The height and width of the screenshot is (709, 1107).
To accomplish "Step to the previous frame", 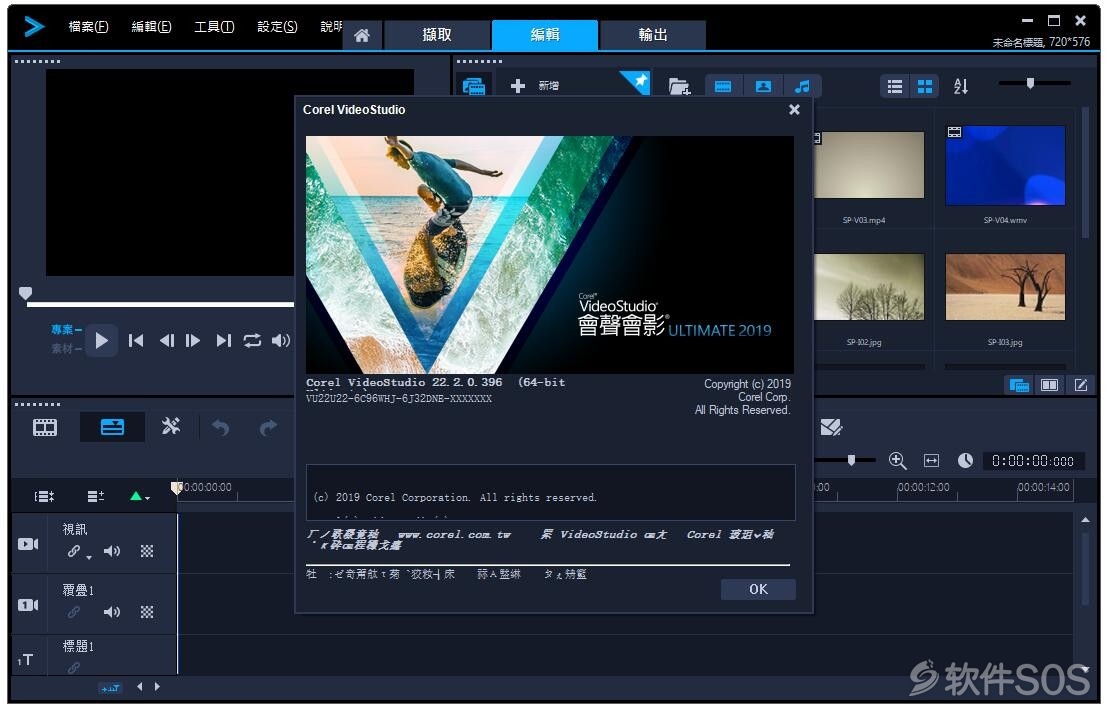I will (166, 341).
